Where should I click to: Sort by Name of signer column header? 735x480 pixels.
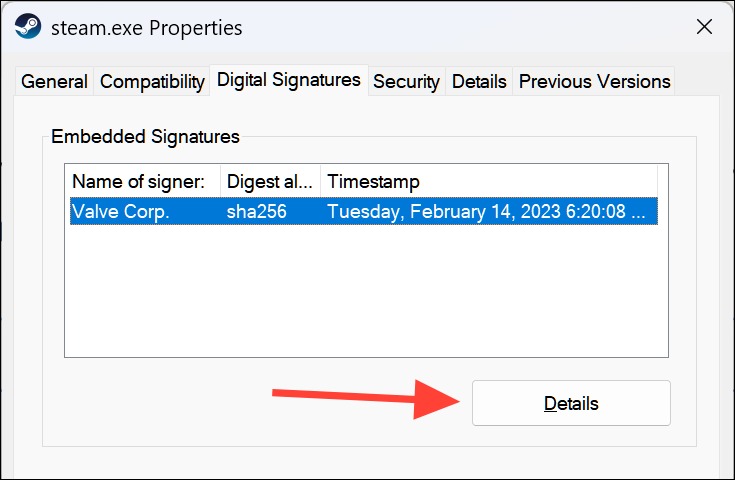(143, 181)
